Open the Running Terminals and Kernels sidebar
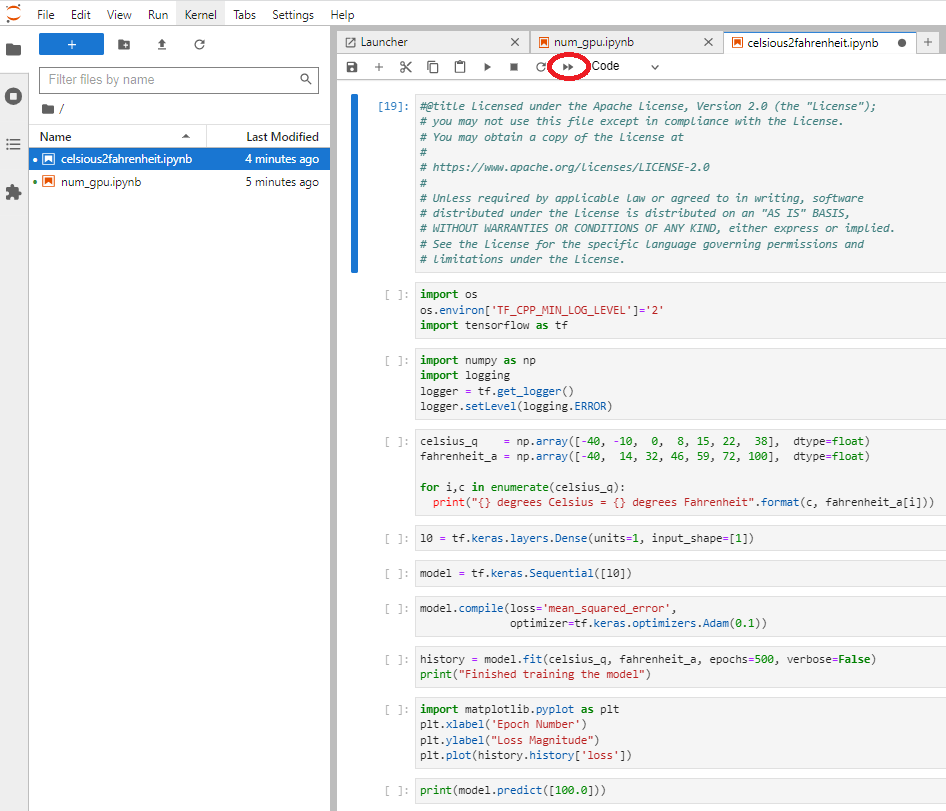The width and height of the screenshot is (946, 811). click(13, 97)
